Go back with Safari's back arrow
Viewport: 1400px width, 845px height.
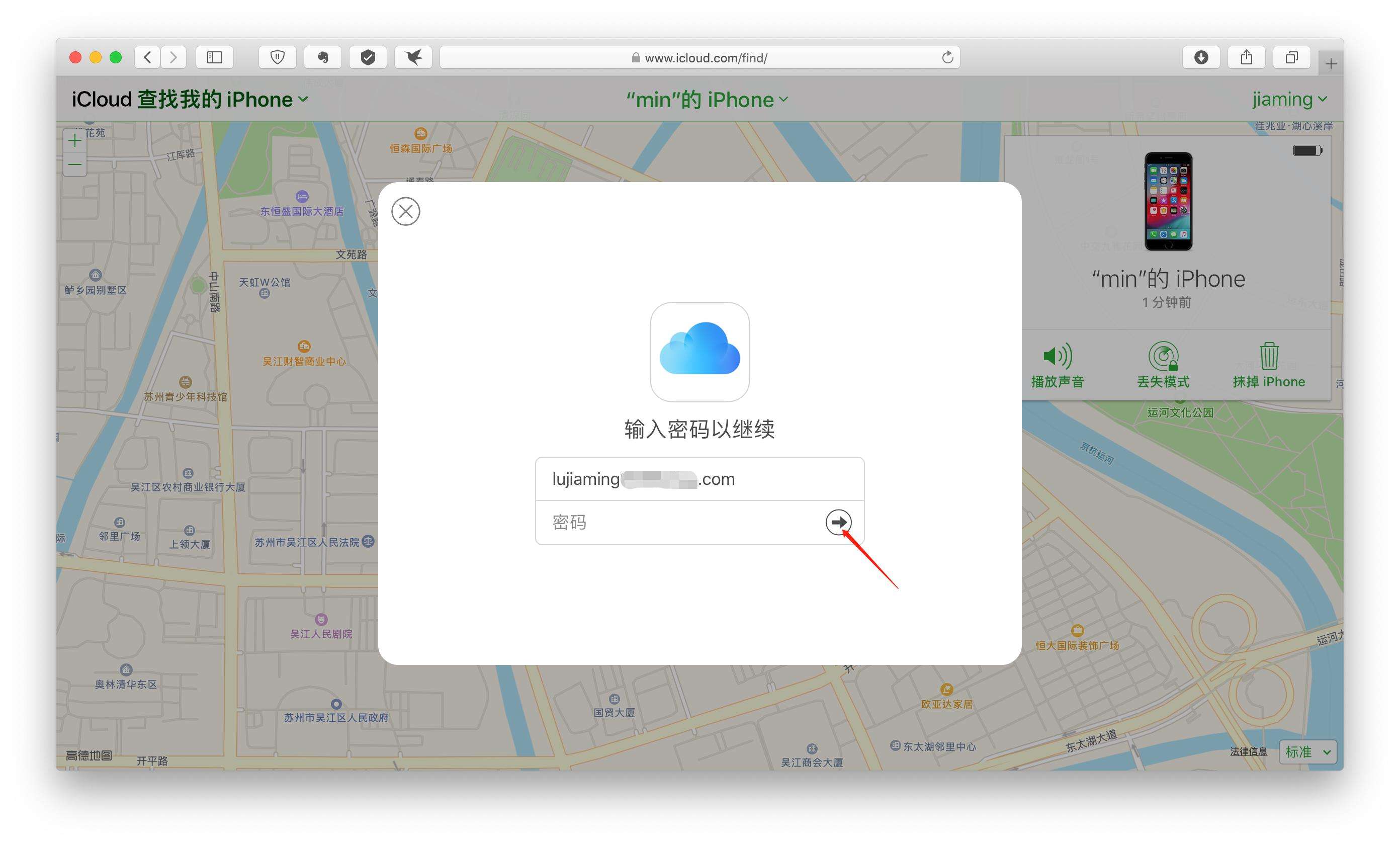[148, 57]
